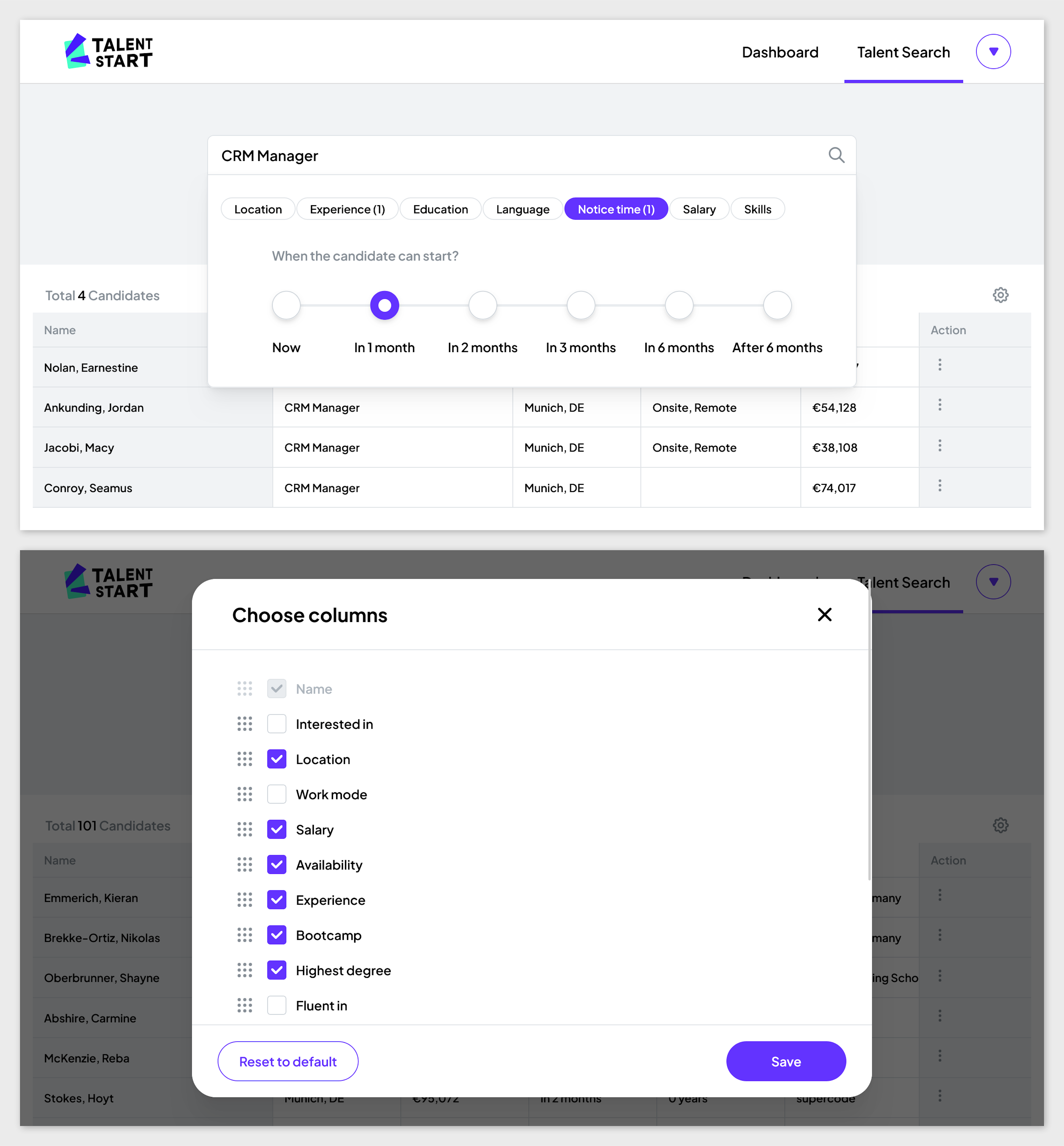Uncheck the Location column checkbox

[x=277, y=759]
